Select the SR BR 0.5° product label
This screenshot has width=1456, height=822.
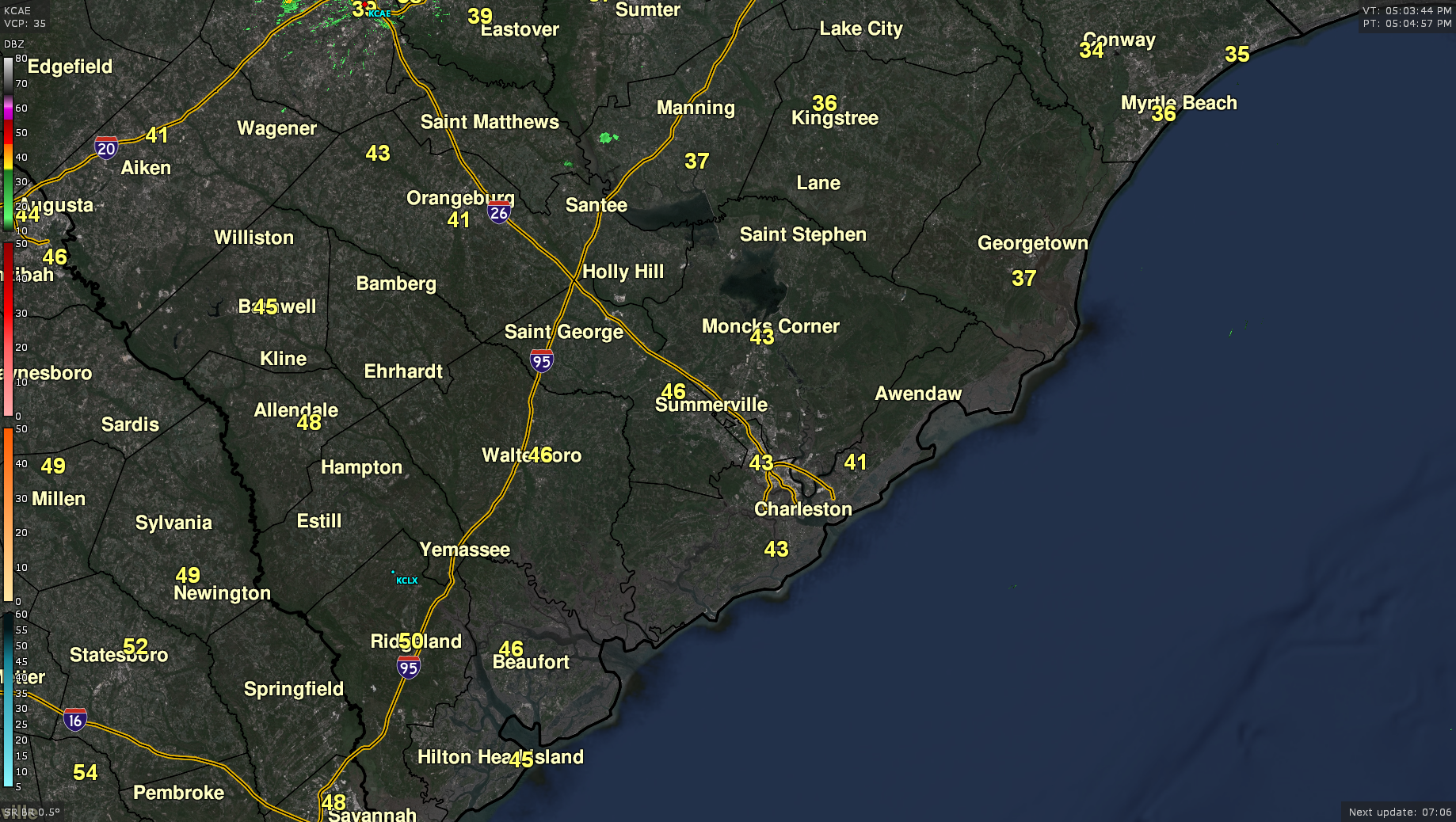[32, 812]
